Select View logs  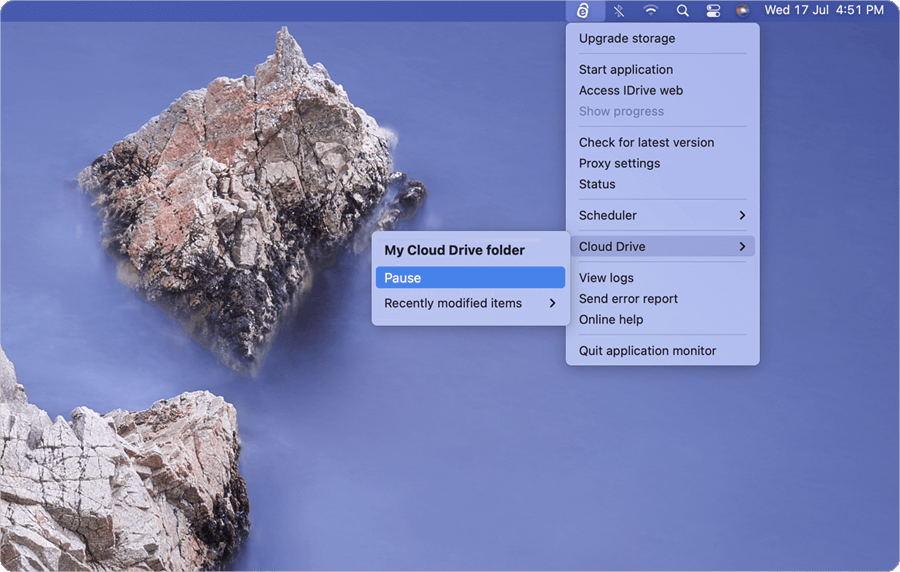(x=662, y=278)
